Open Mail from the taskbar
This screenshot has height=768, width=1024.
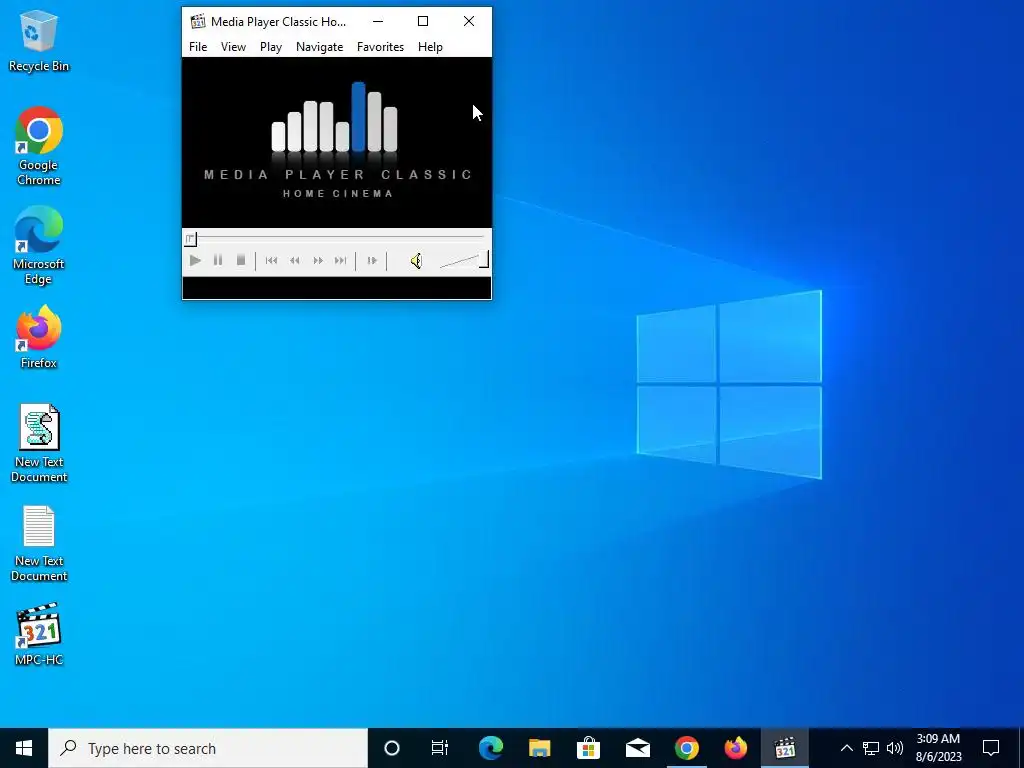click(x=637, y=748)
